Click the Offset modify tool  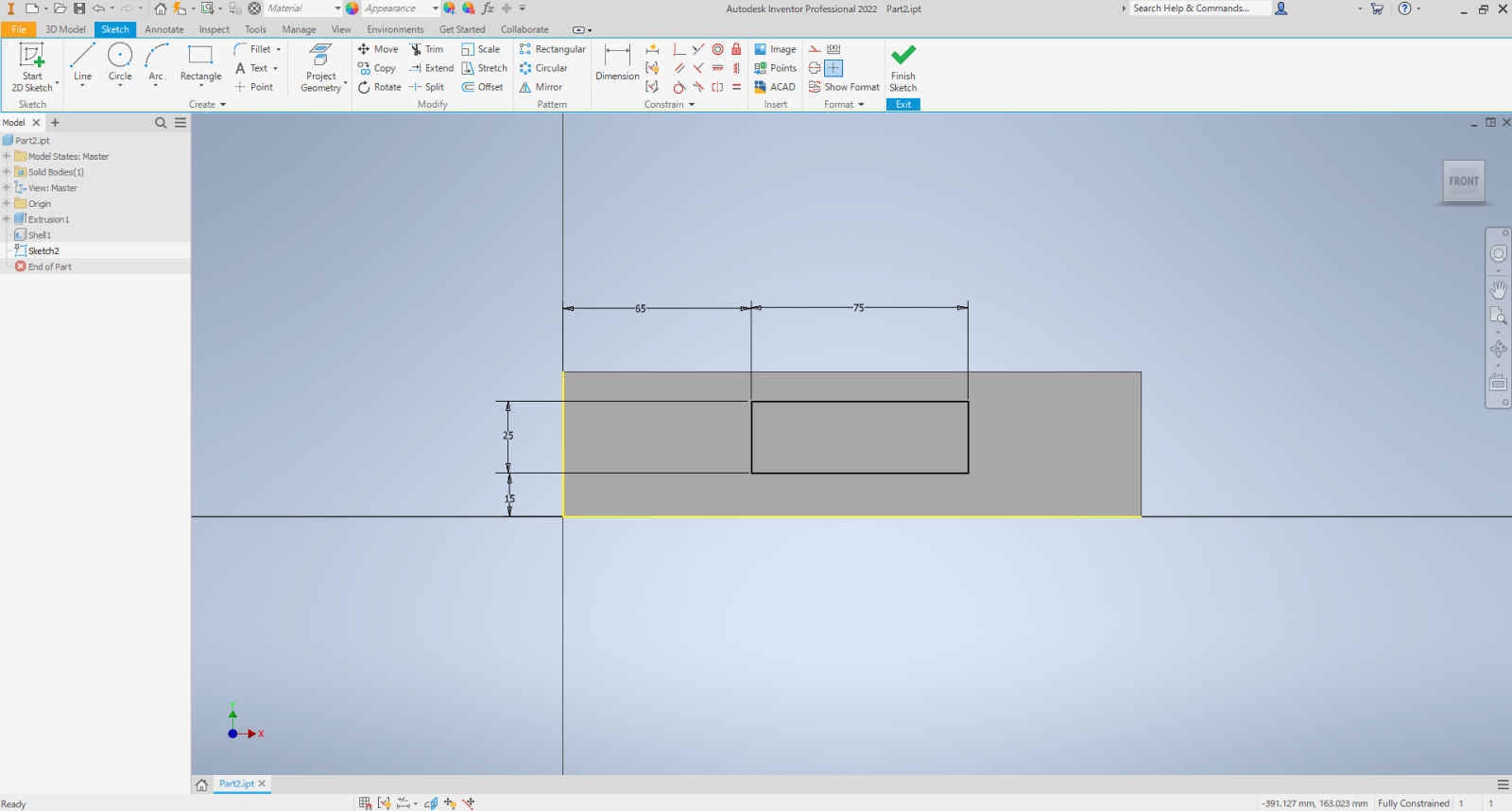click(x=482, y=87)
